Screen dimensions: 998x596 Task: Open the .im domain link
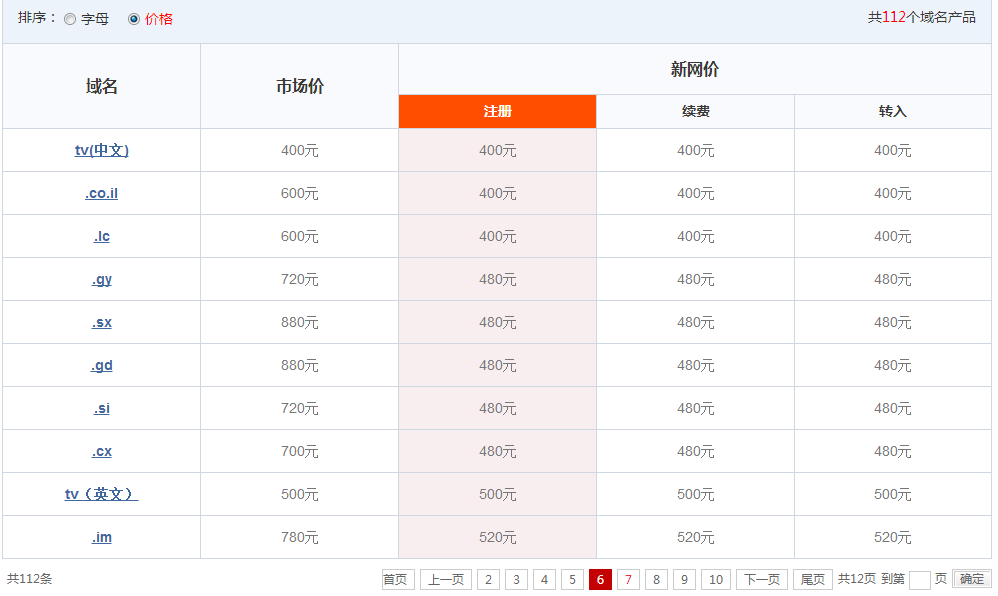coord(102,537)
